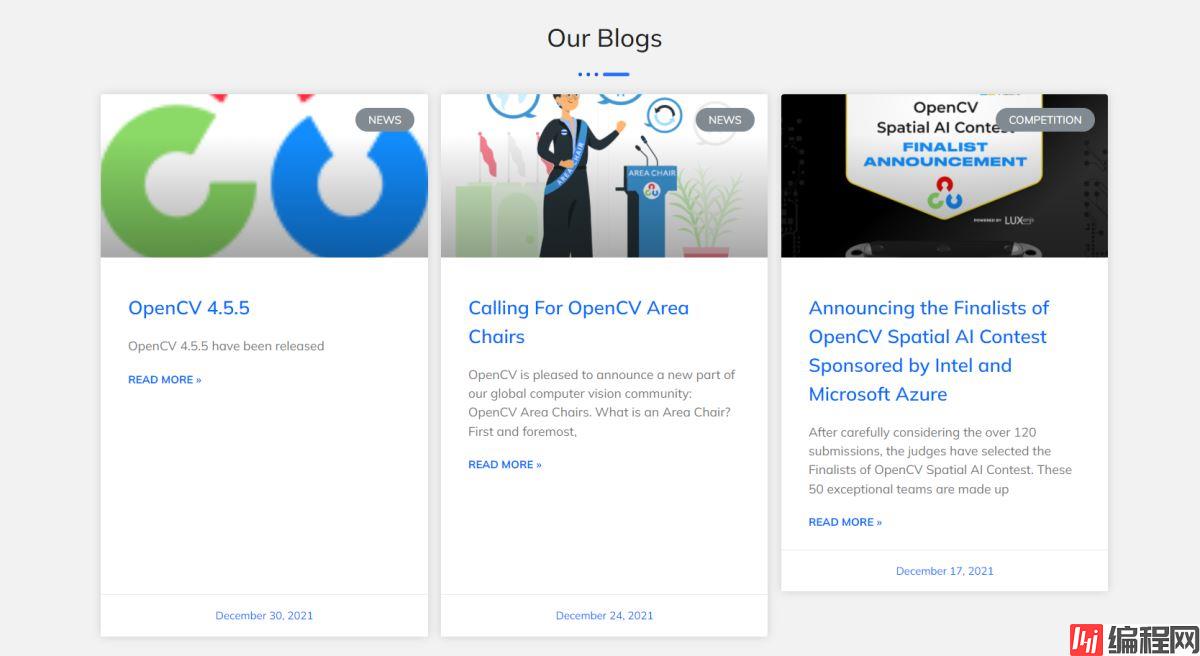Image resolution: width=1200 pixels, height=656 pixels.
Task: Click Read More under Area Chairs post
Action: click(504, 465)
